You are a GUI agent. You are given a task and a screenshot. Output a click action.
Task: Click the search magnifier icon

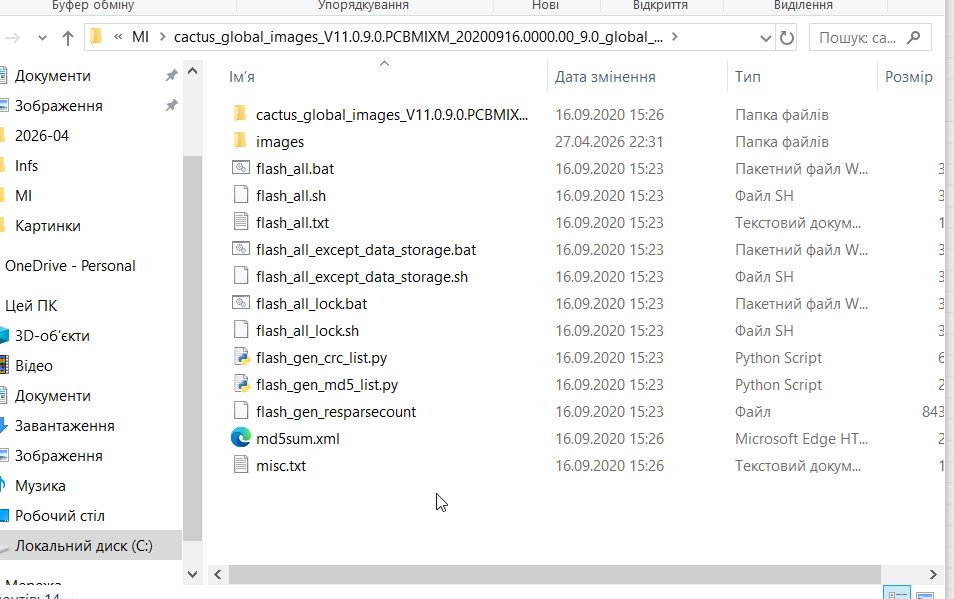(913, 38)
